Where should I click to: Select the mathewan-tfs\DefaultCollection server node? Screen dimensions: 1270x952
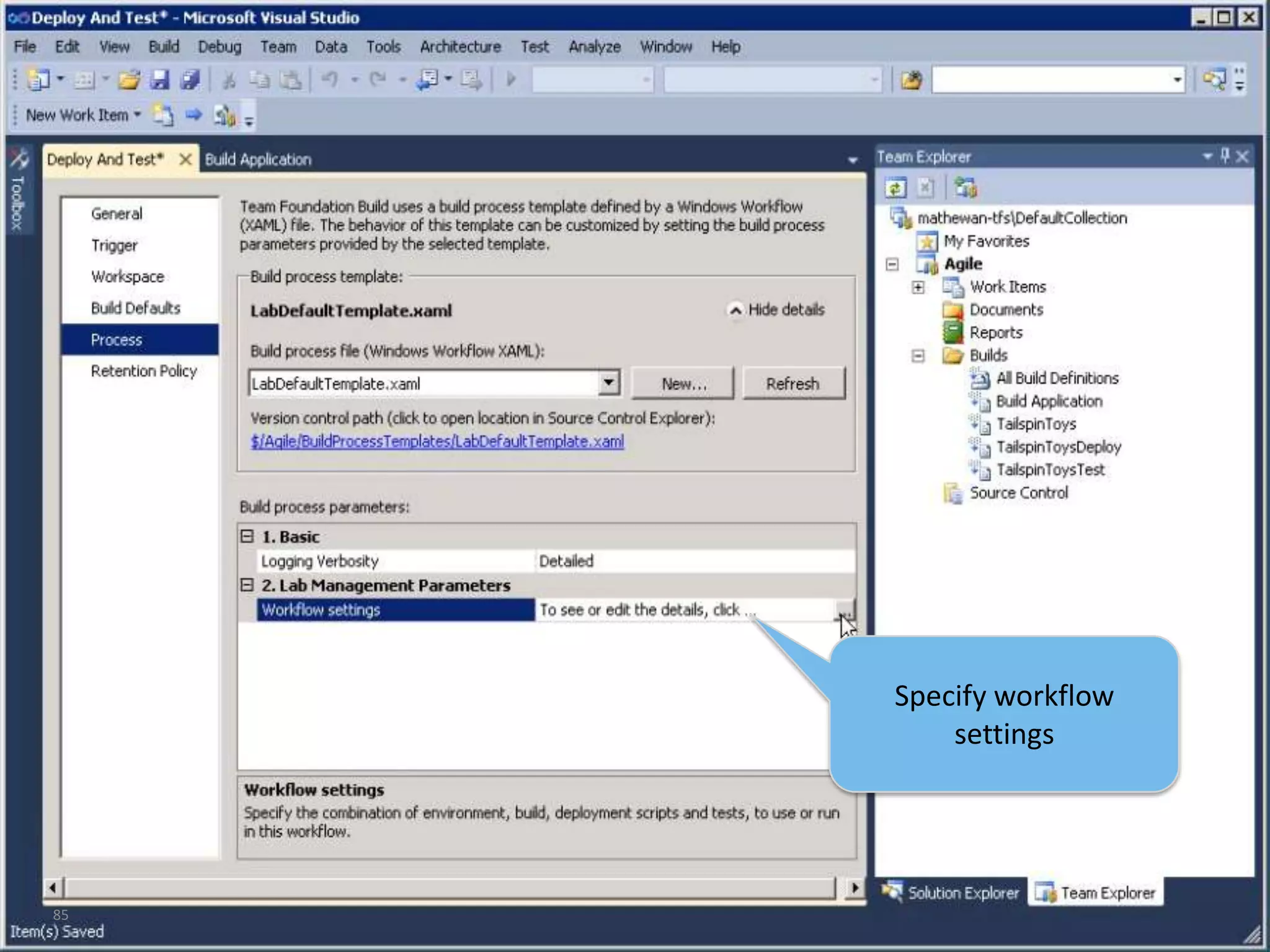[1022, 218]
